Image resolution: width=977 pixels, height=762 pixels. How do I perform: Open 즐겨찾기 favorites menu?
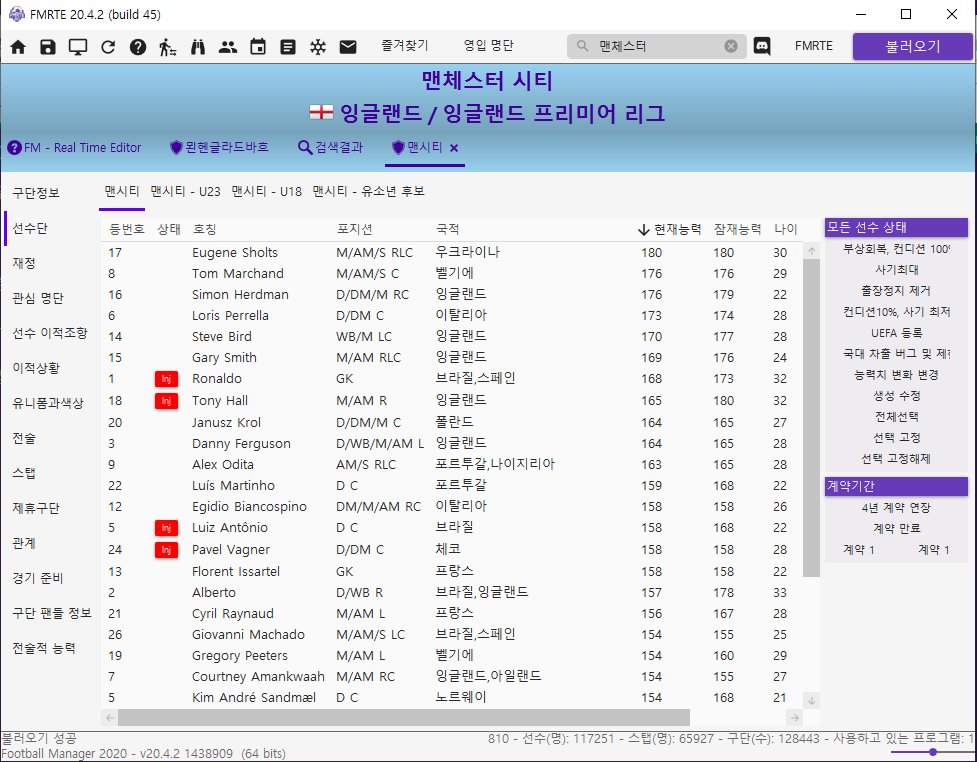[x=405, y=45]
